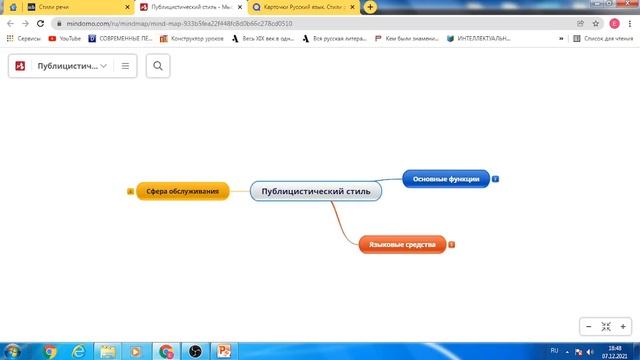Open File Explorer folder in taskbar
Screen dimensions: 640x360
point(108,351)
